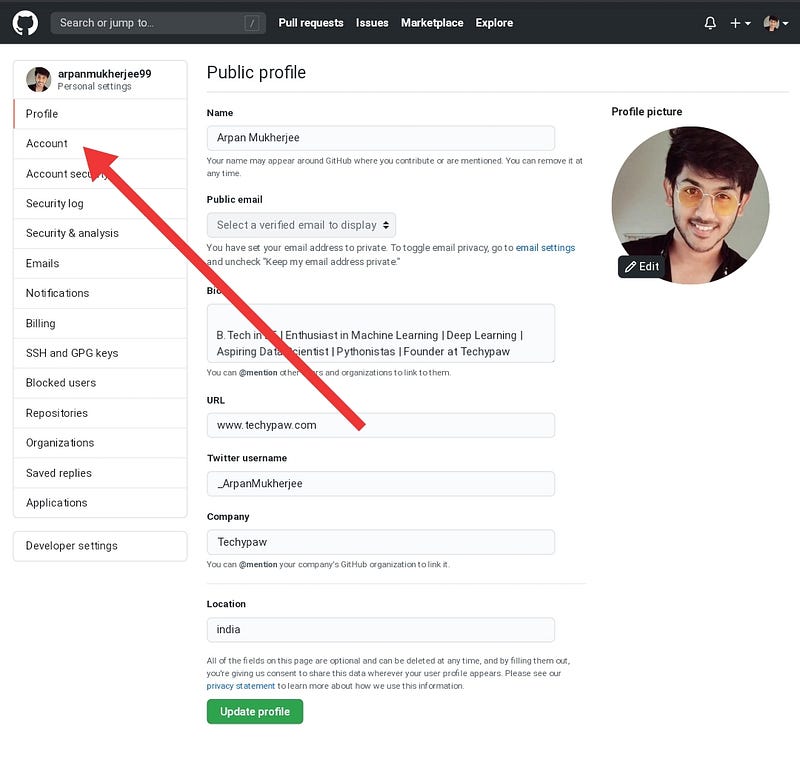Click the Profile picture label
800x759 pixels.
pos(646,112)
